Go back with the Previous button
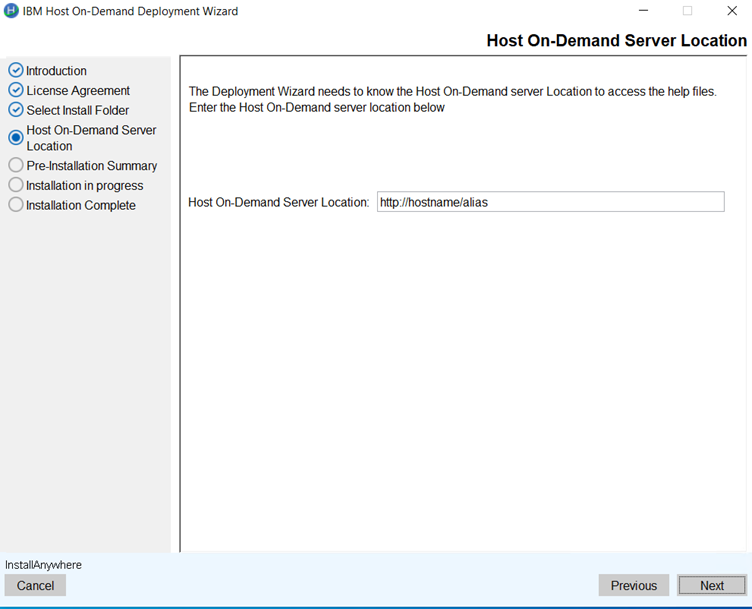 pyautogui.click(x=633, y=585)
